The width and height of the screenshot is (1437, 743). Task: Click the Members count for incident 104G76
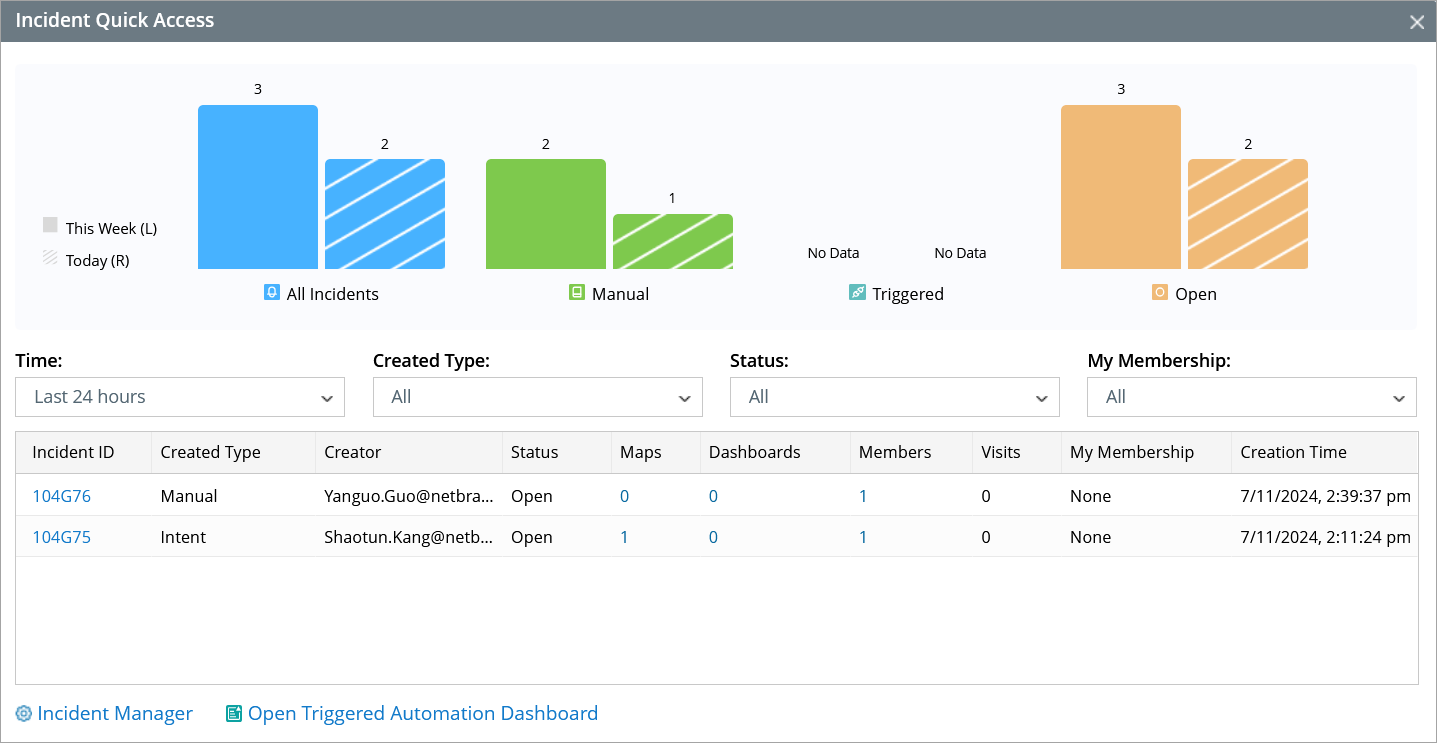[x=863, y=496]
